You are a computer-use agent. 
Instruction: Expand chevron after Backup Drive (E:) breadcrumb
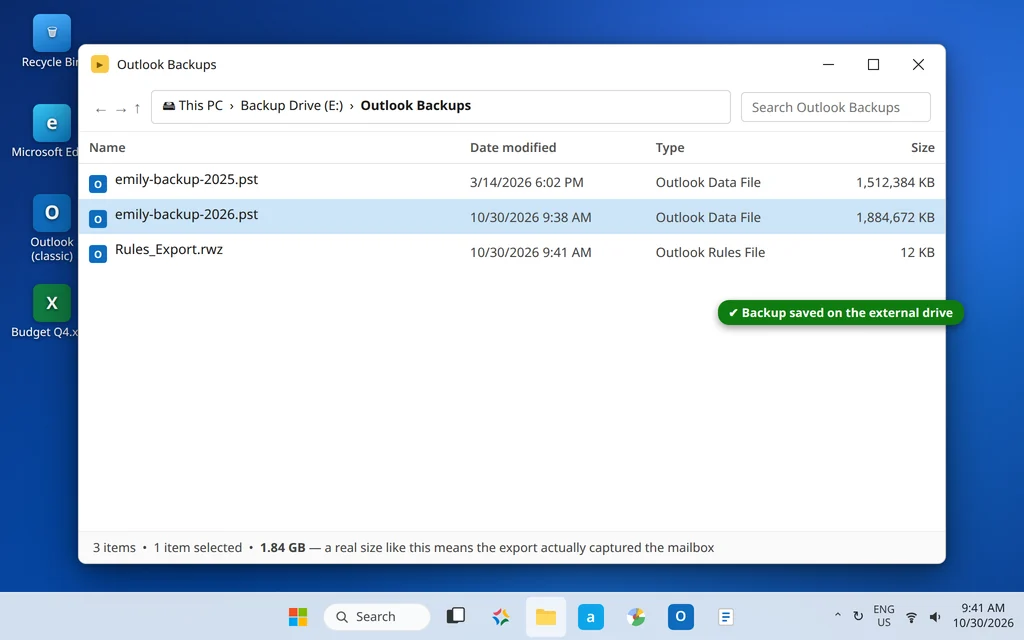pyautogui.click(x=352, y=106)
